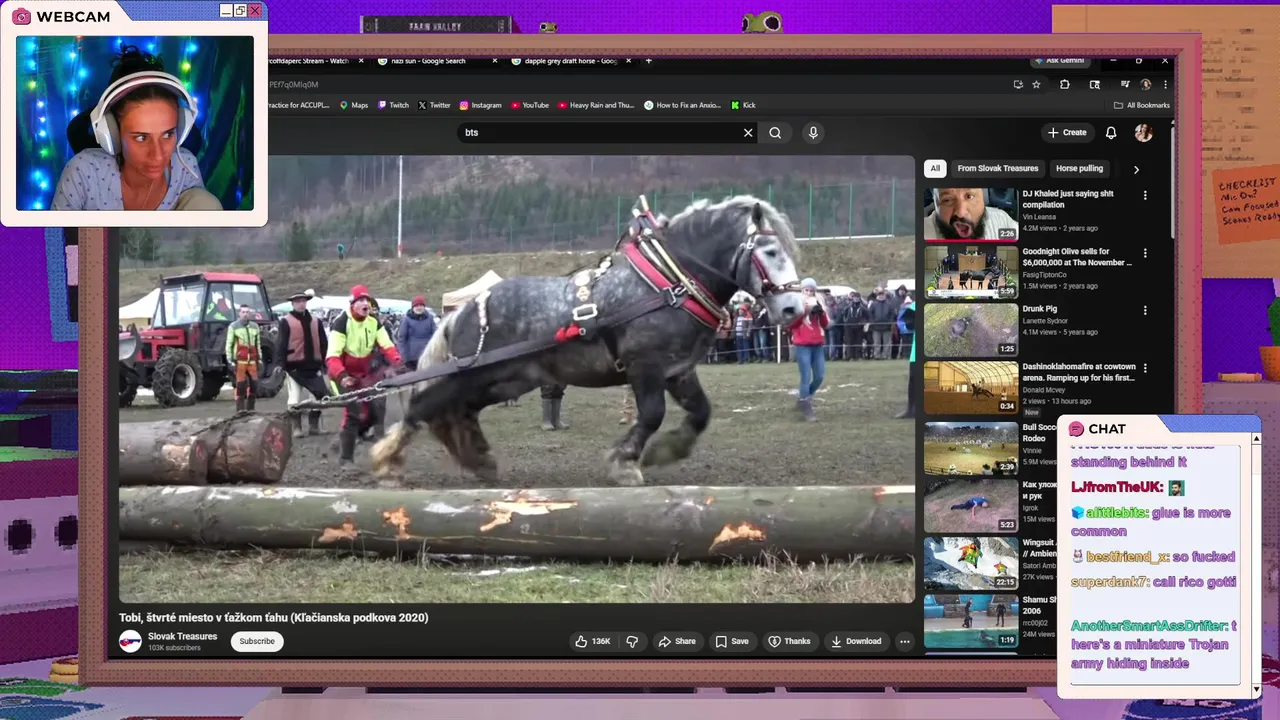This screenshot has height=720, width=1280.
Task: Open the media controls icon in Chrome toolbar
Action: (1125, 85)
